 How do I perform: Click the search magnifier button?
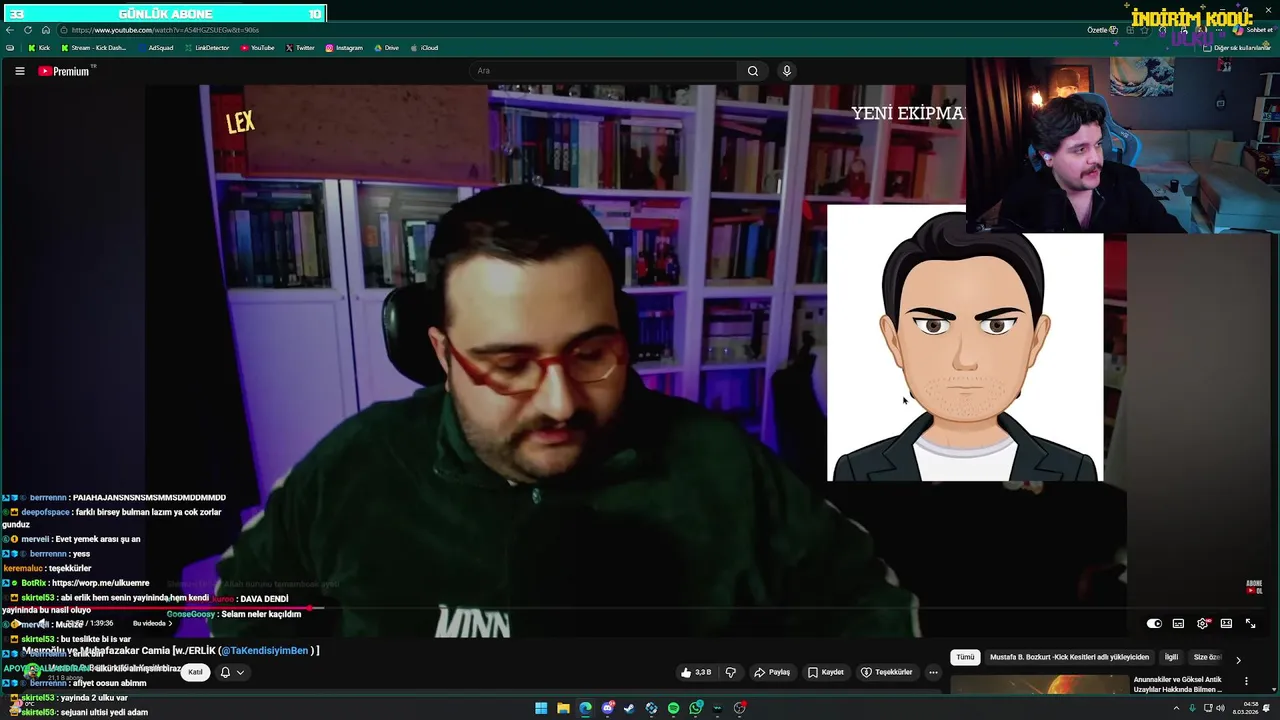pyautogui.click(x=753, y=71)
